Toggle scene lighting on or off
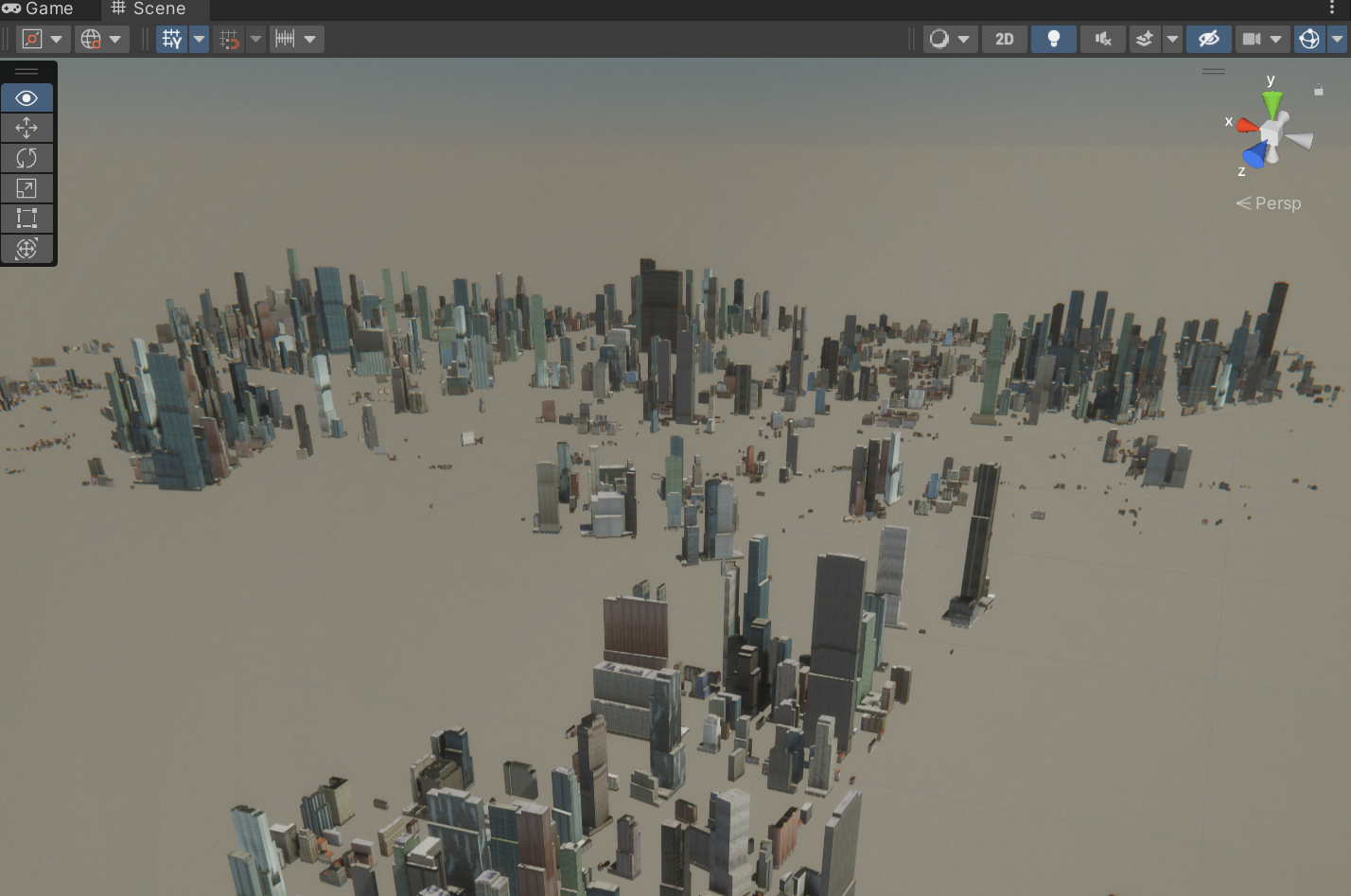The width and height of the screenshot is (1351, 896). point(1053,39)
